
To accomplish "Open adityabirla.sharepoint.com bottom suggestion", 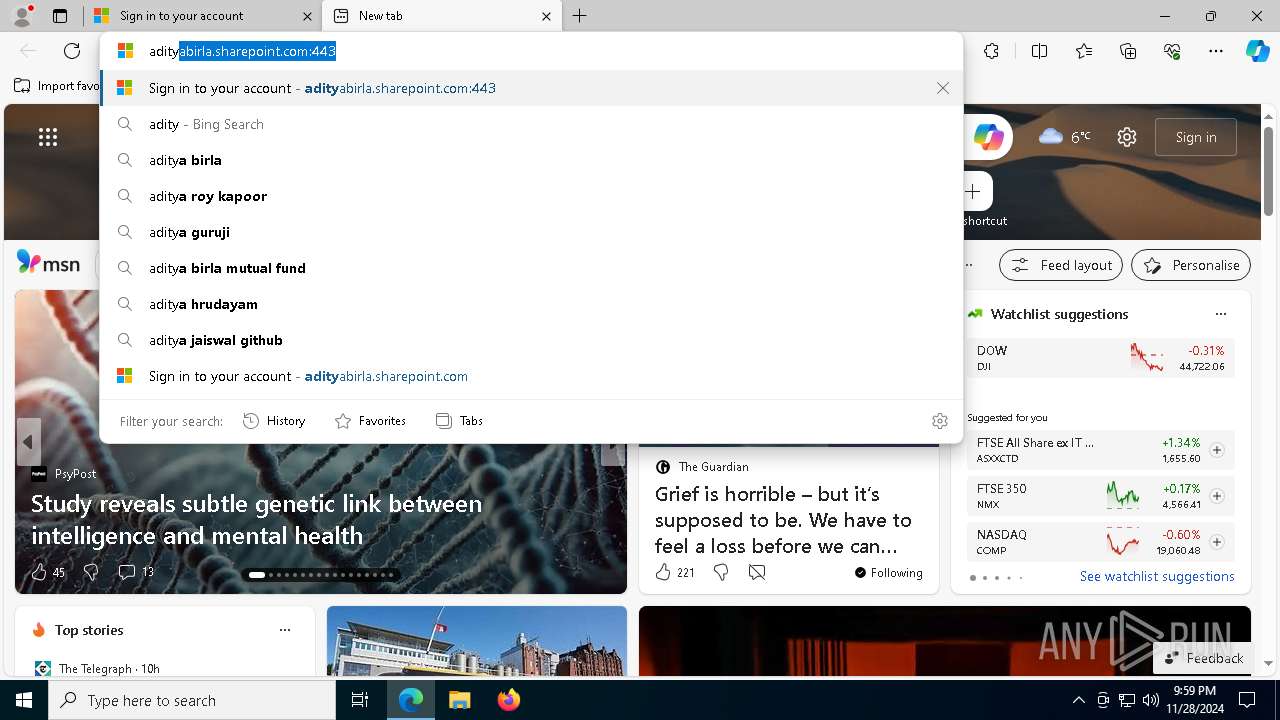I will click(x=531, y=376).
